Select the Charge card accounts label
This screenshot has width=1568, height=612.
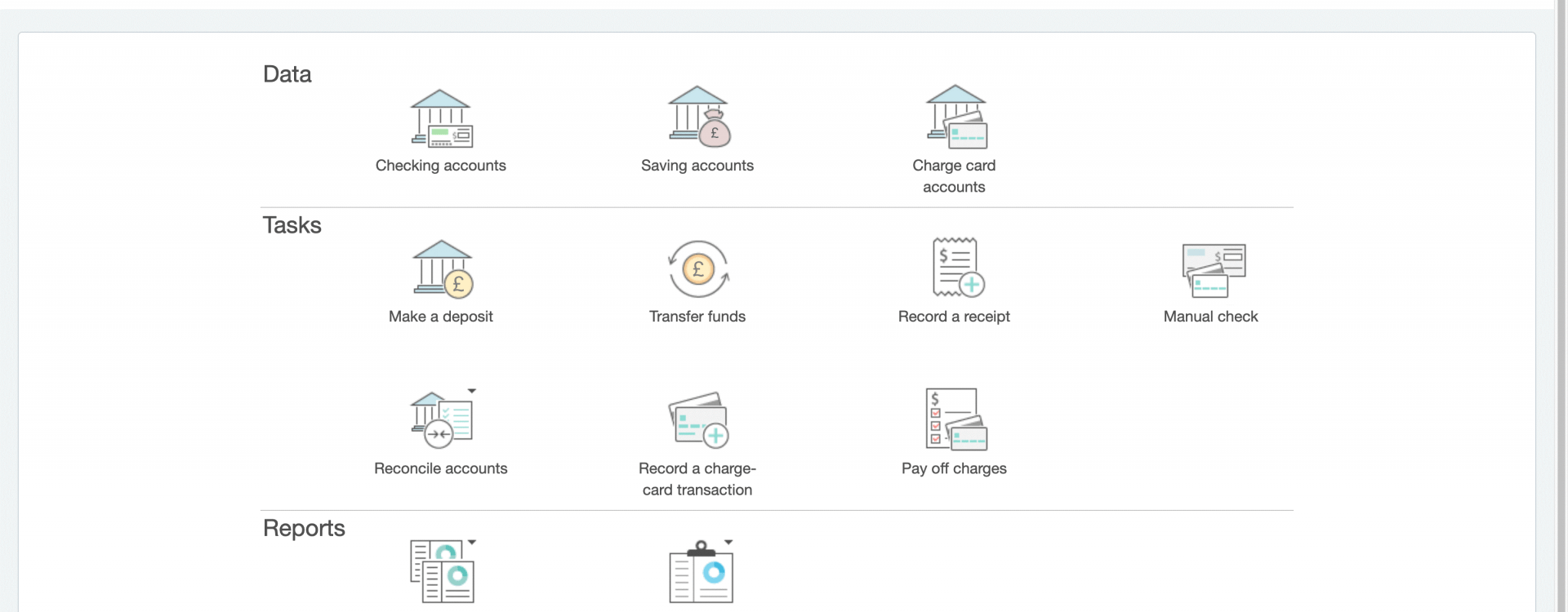tap(954, 176)
